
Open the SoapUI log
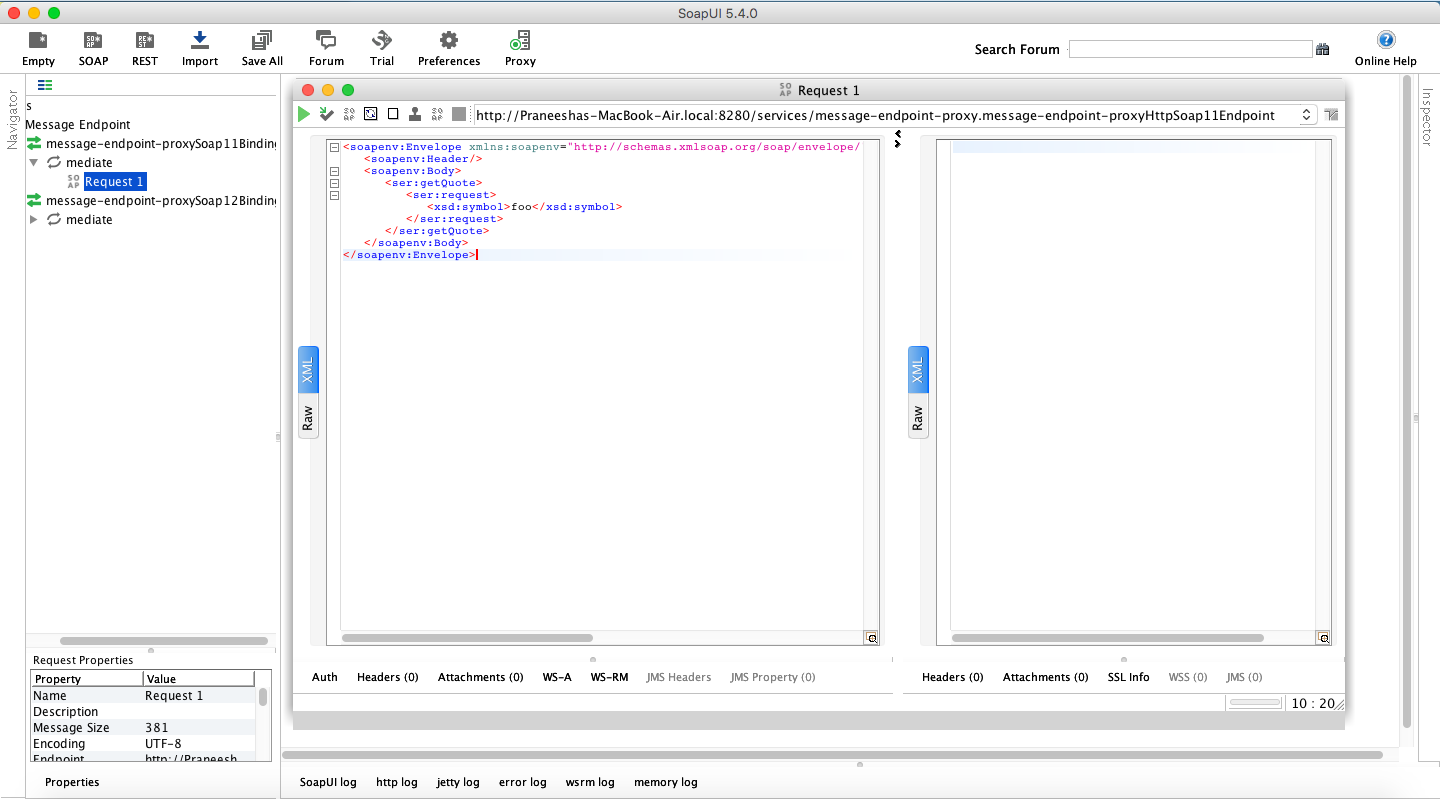tap(328, 782)
